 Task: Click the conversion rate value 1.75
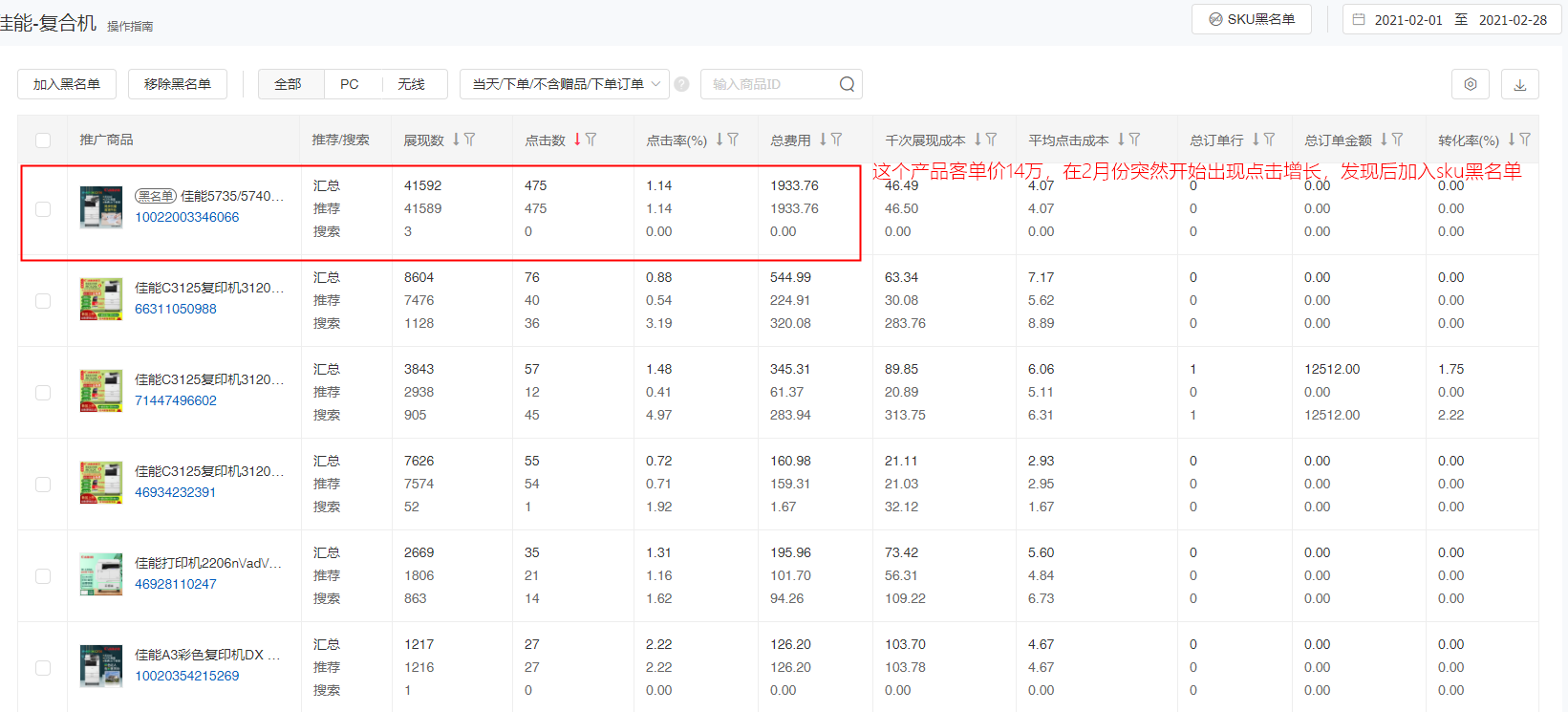[x=1450, y=369]
